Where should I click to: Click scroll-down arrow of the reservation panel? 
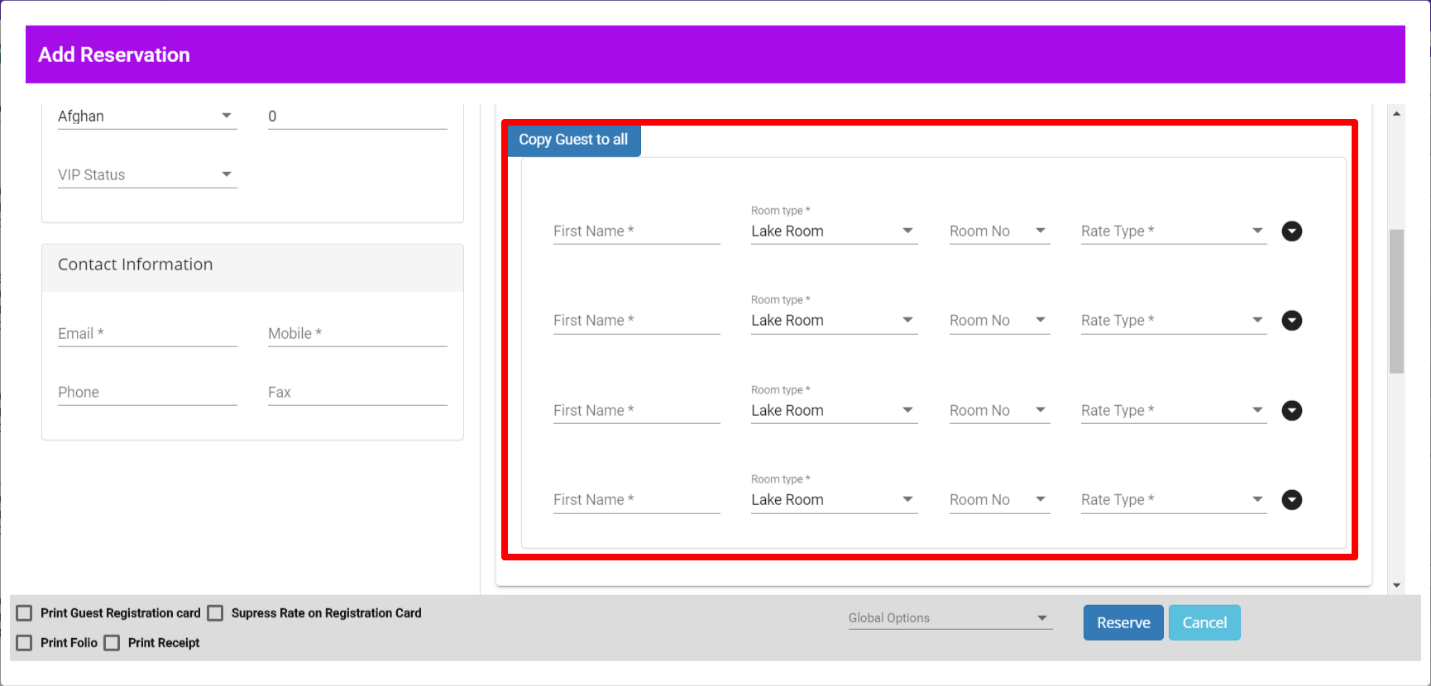[x=1396, y=585]
